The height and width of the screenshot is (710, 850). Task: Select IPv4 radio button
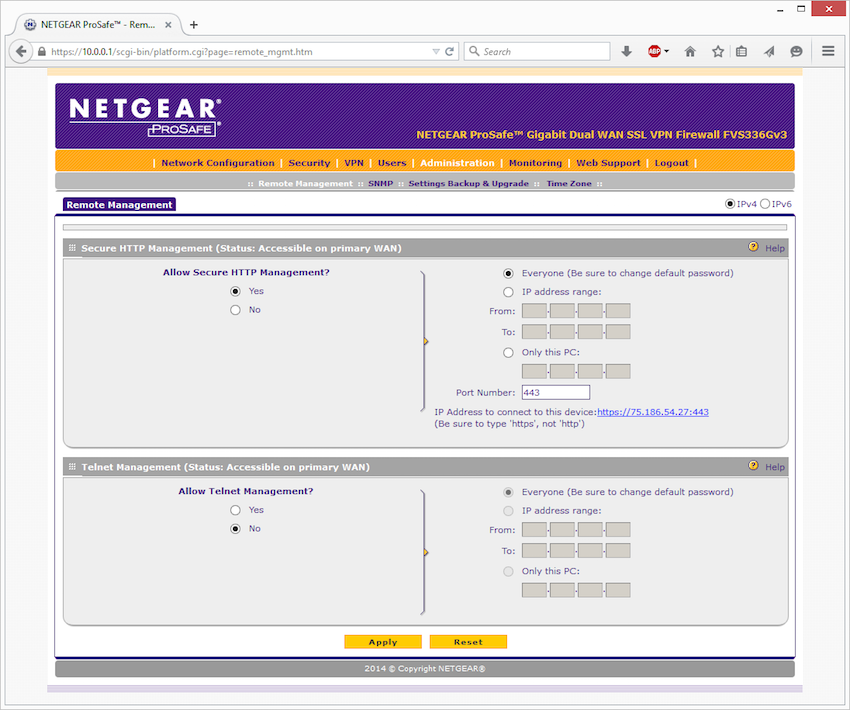(x=730, y=204)
